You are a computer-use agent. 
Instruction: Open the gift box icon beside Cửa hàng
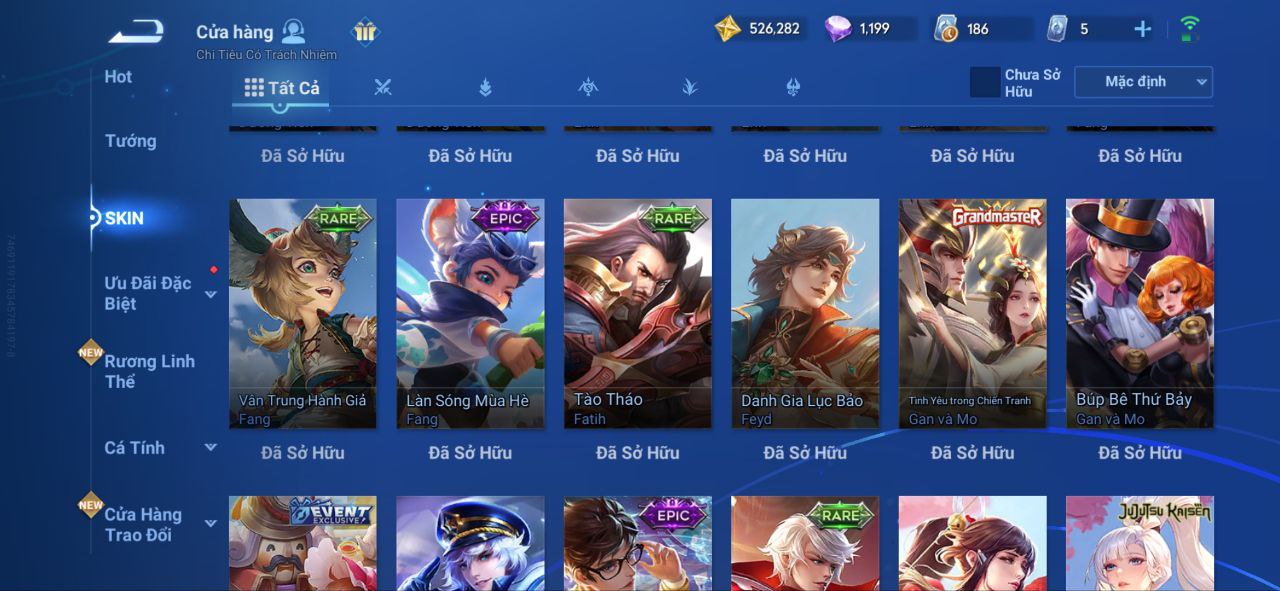click(365, 32)
